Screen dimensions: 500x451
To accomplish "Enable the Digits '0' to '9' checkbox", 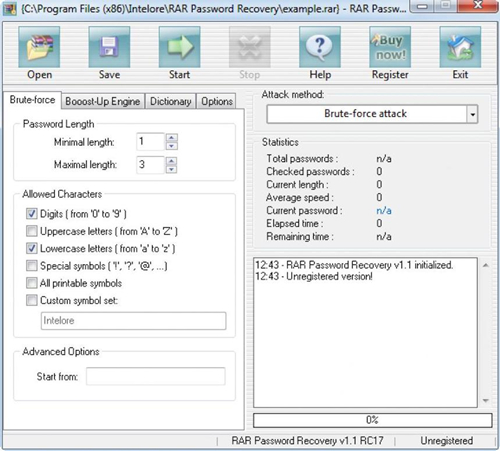I will point(32,214).
